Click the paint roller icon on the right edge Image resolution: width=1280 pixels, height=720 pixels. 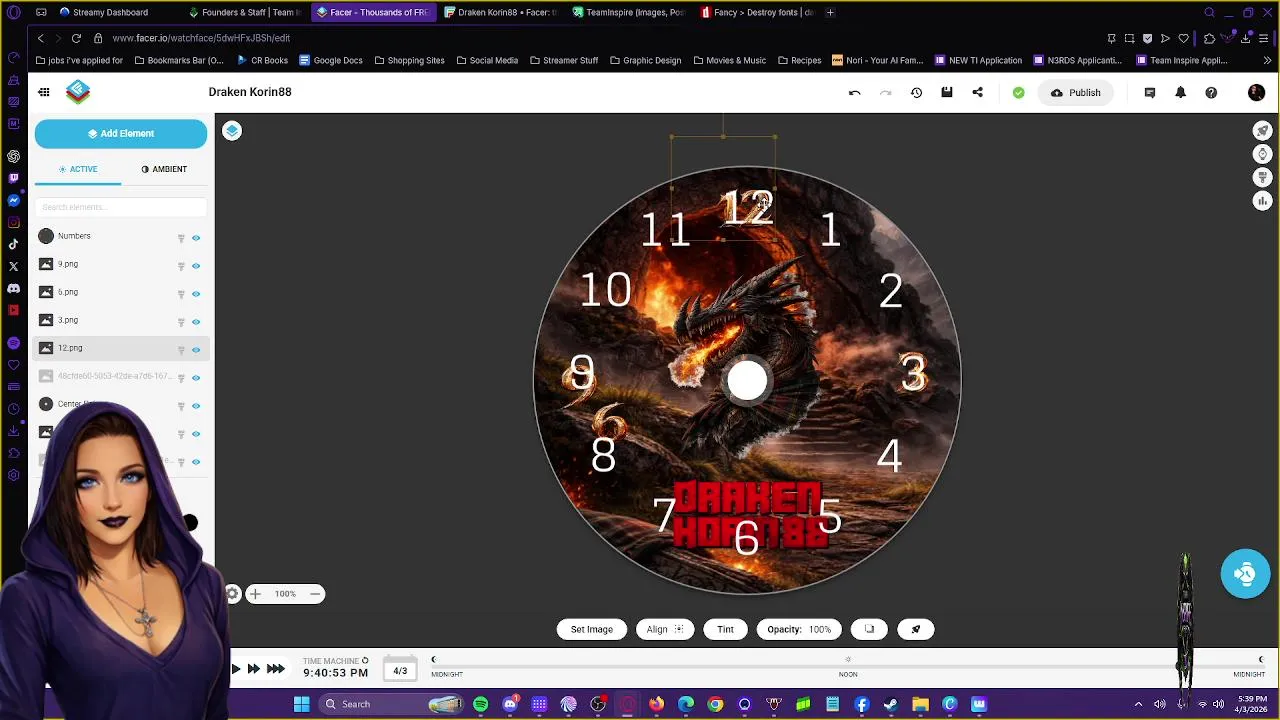point(1262,178)
